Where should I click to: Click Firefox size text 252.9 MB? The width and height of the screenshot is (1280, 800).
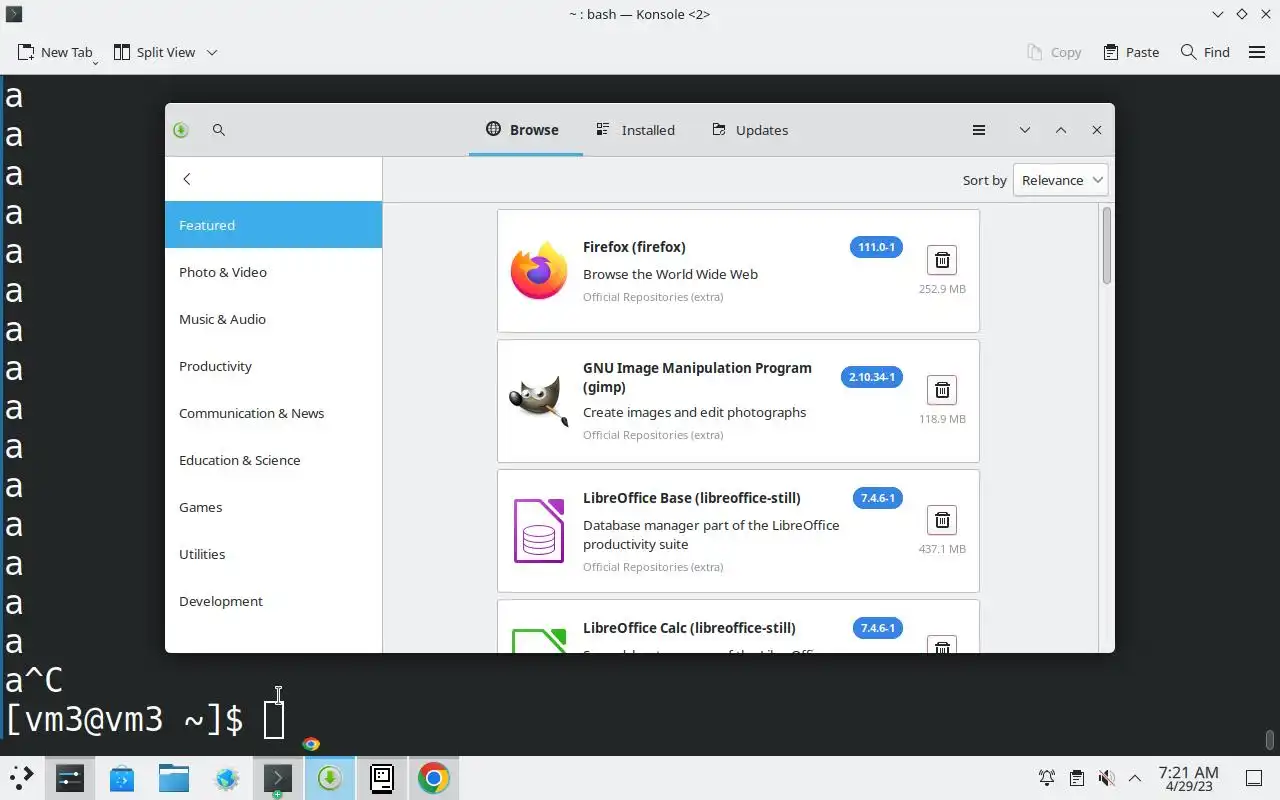pyautogui.click(x=942, y=289)
